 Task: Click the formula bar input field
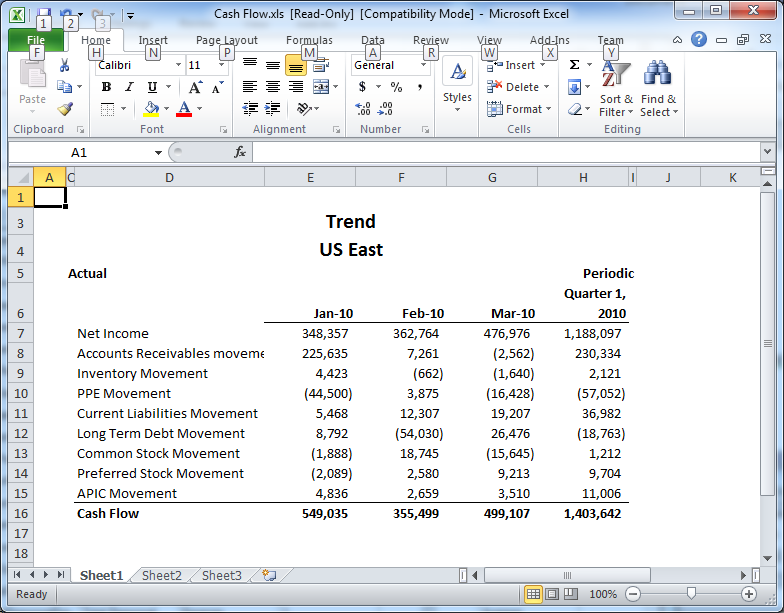coord(506,152)
